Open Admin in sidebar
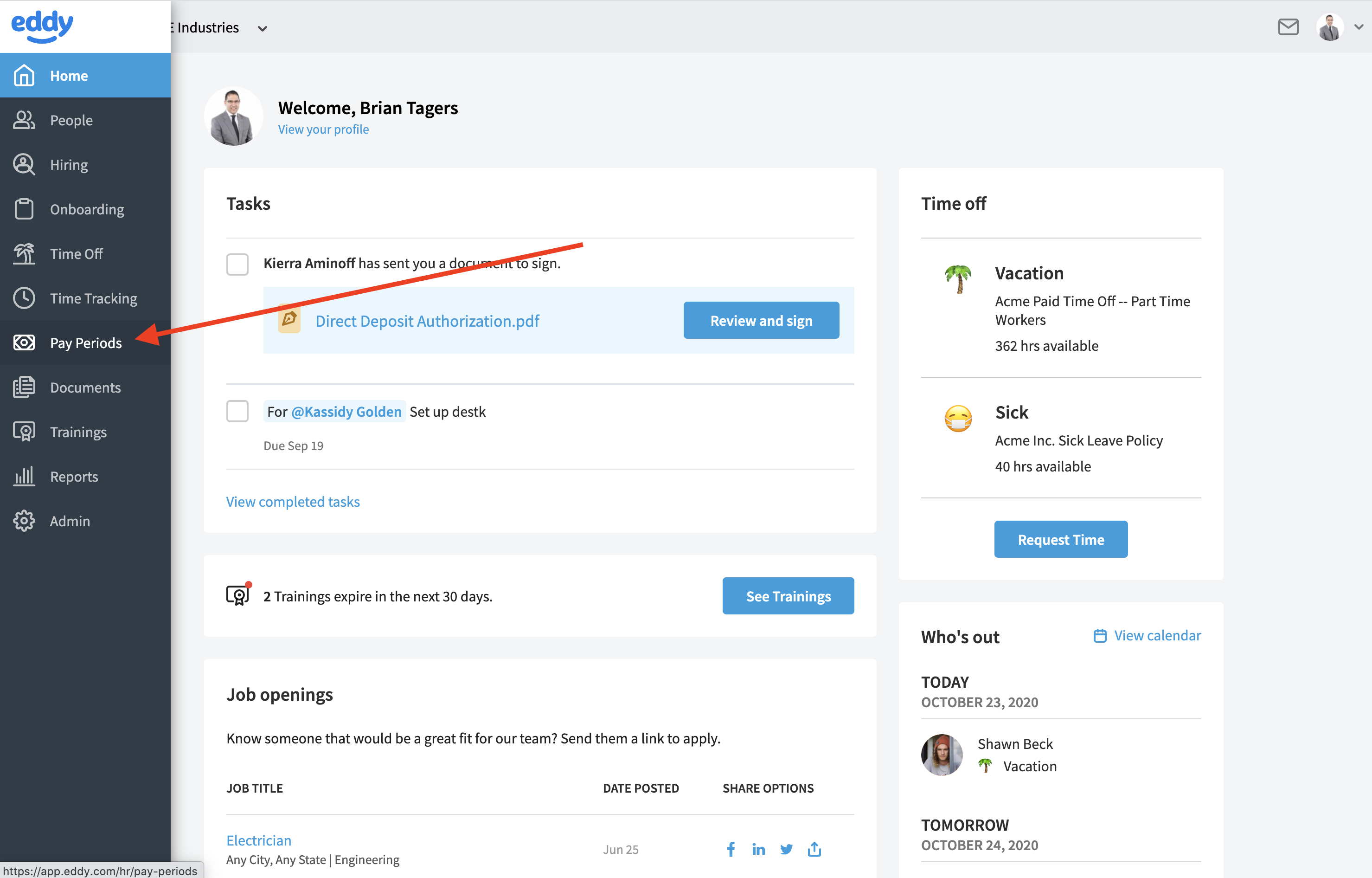This screenshot has width=1372, height=878. [x=85, y=521]
